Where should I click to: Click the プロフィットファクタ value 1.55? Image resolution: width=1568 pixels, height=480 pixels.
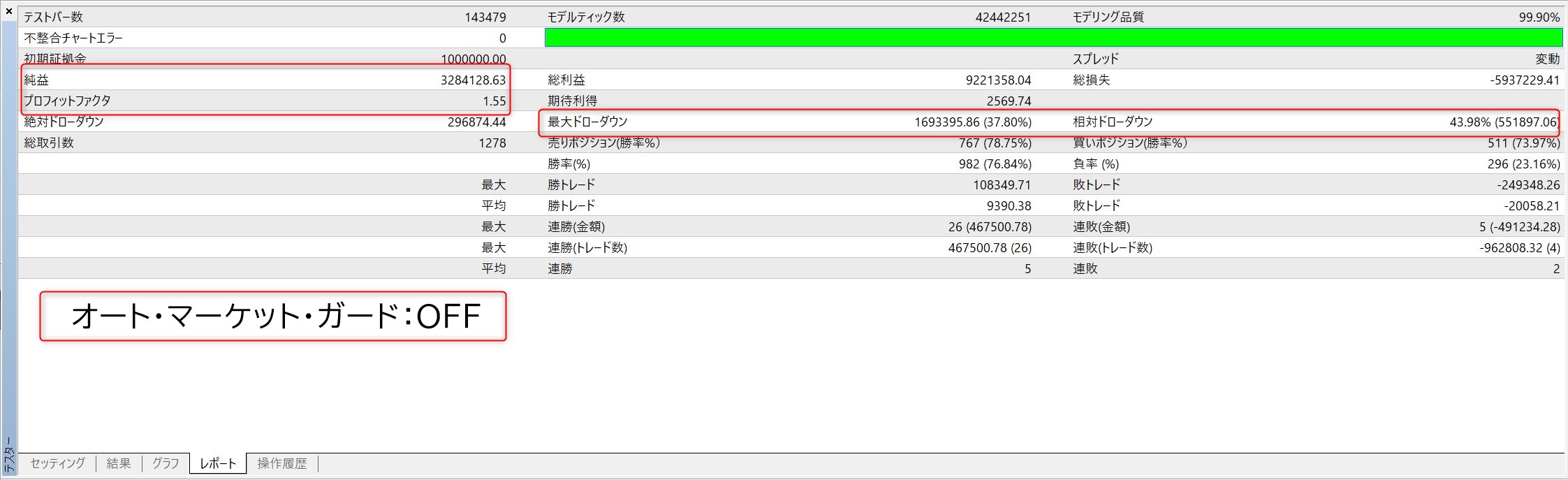494,101
